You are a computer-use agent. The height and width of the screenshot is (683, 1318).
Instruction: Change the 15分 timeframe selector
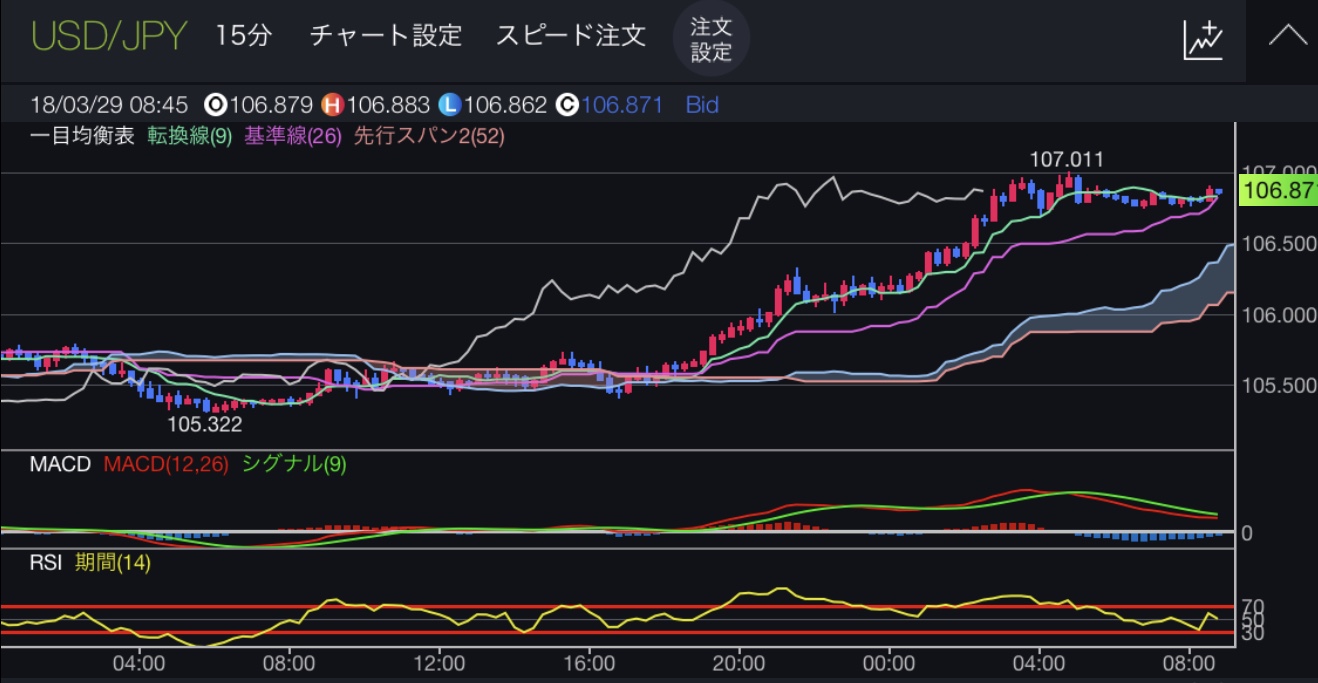tap(243, 36)
